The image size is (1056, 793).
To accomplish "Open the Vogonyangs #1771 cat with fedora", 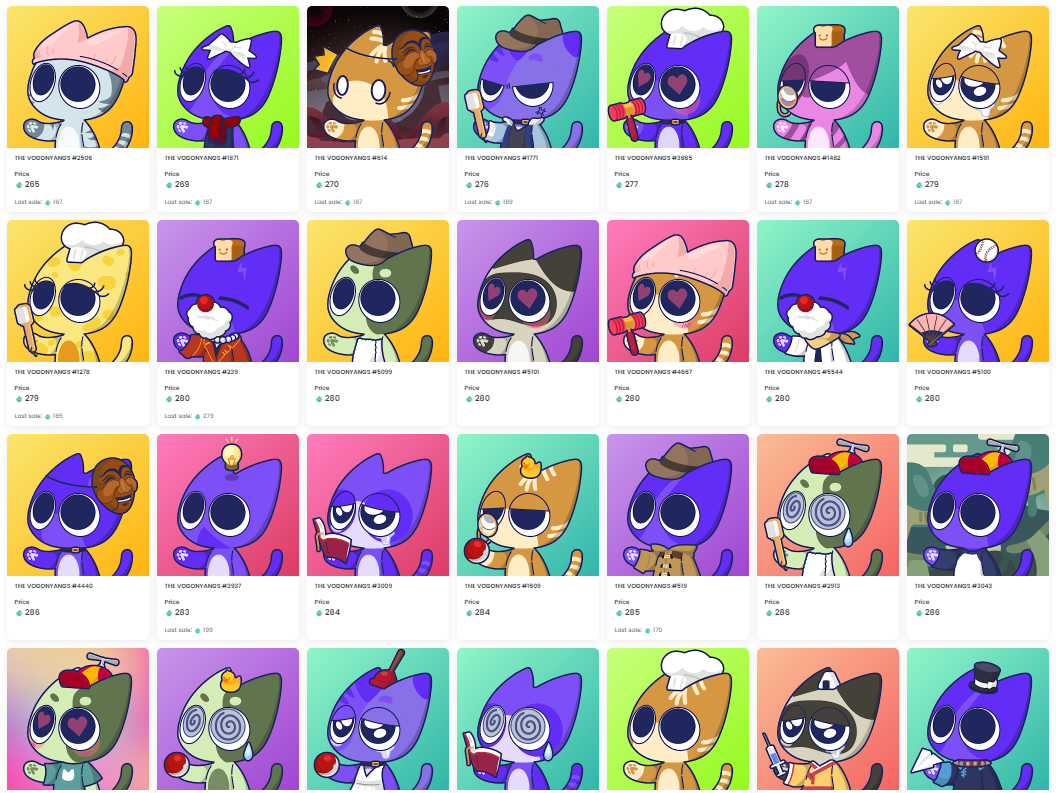I will point(528,77).
